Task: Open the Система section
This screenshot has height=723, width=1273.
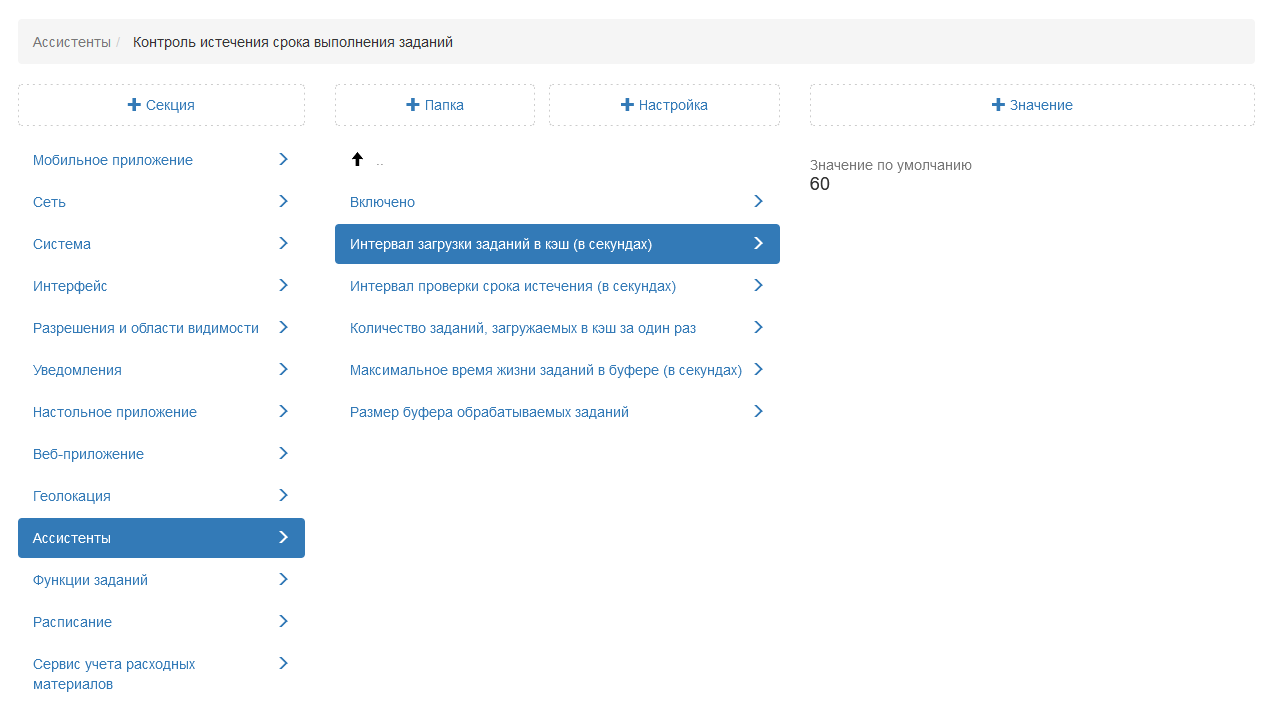Action: tap(62, 244)
